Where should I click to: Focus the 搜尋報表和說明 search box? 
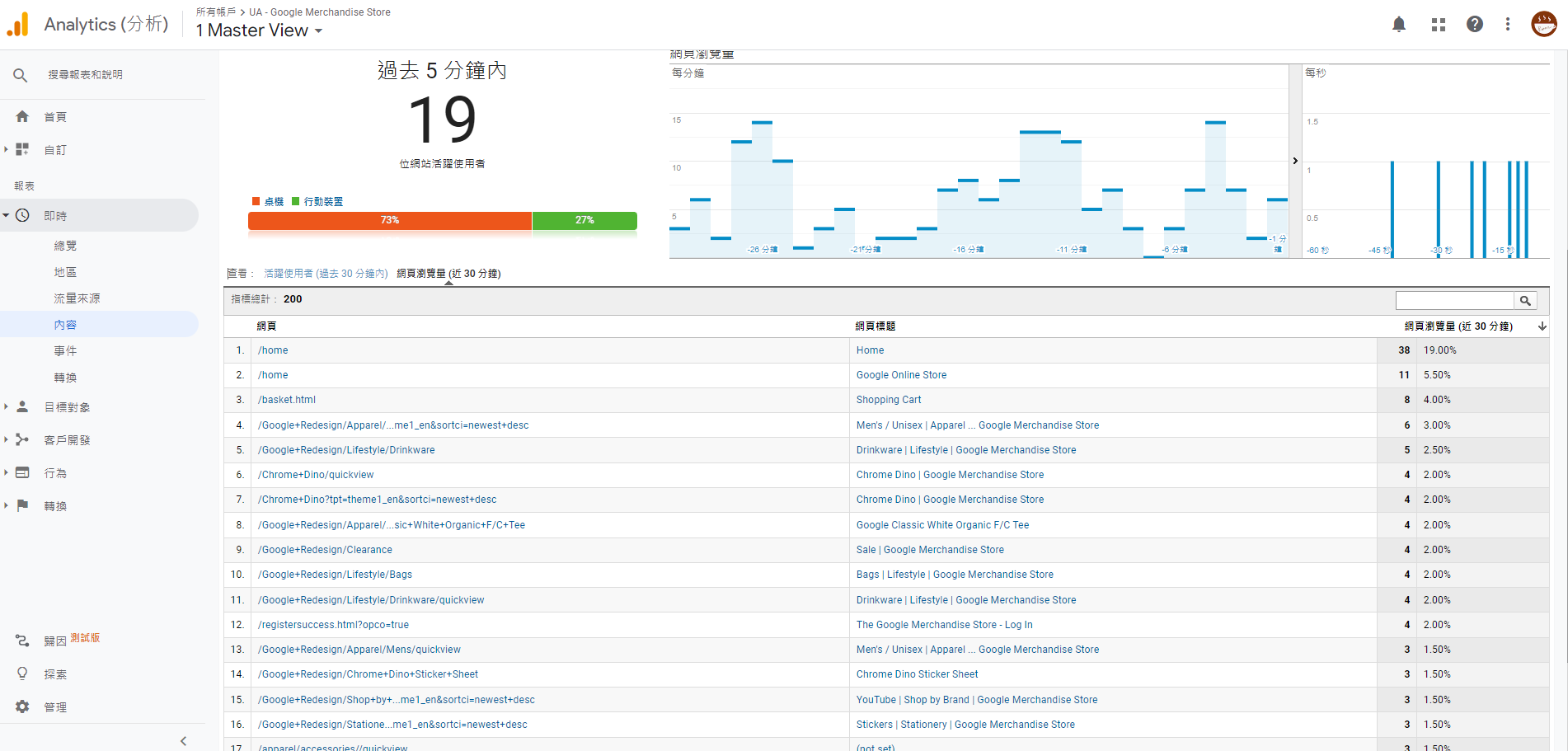85,75
